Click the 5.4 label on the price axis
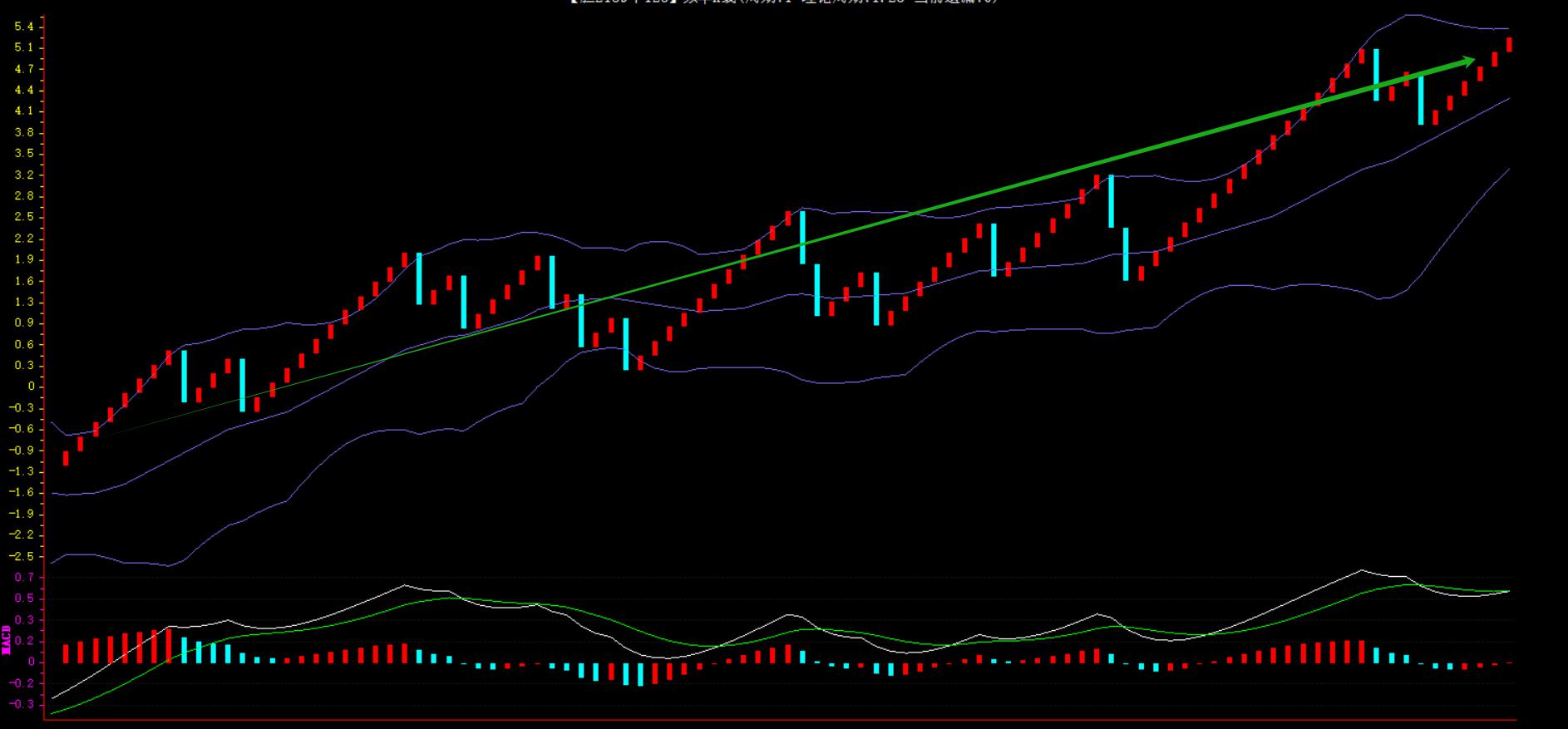This screenshot has width=1568, height=729. pos(23,27)
